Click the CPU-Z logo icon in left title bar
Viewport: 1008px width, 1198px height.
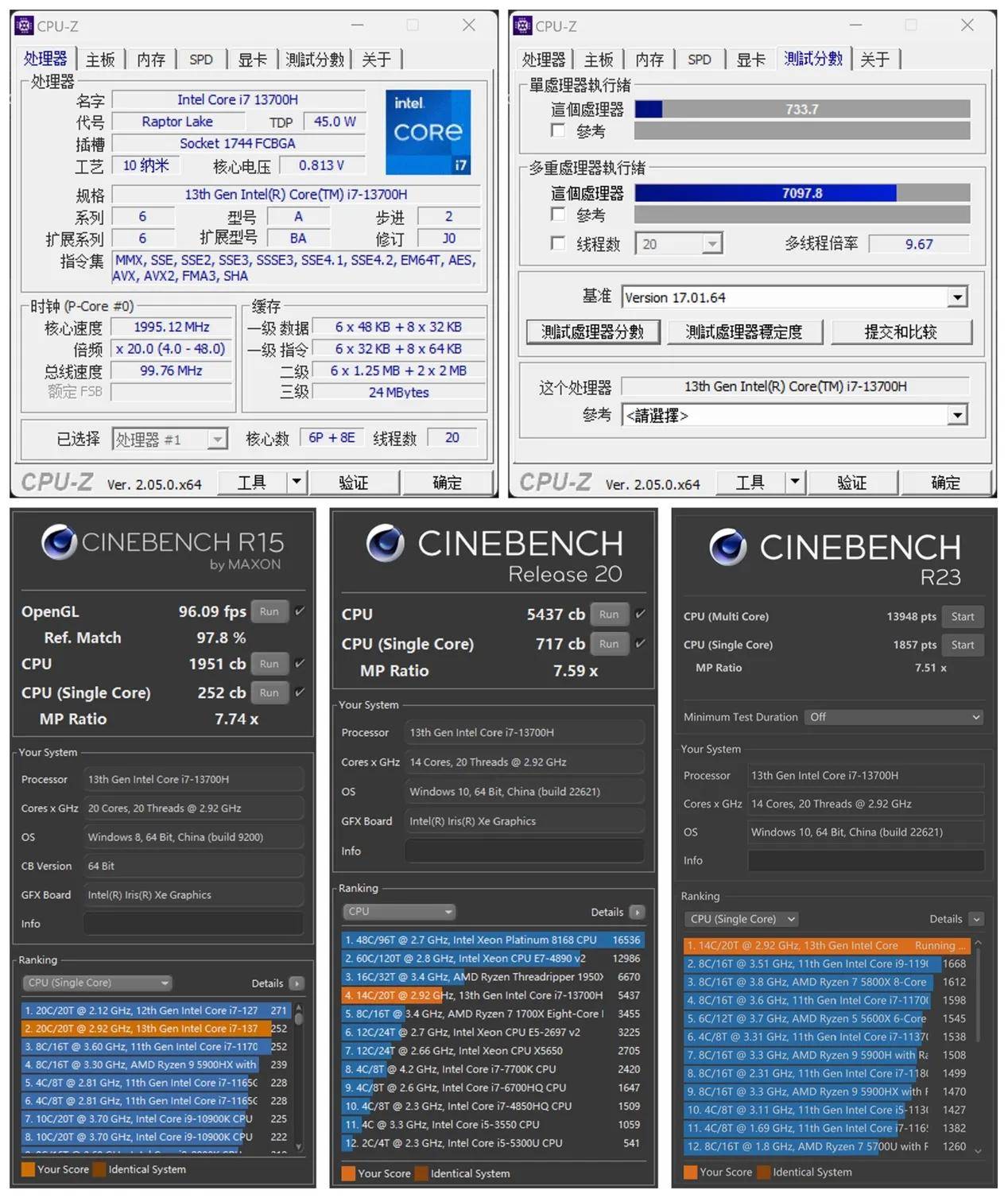pyautogui.click(x=24, y=25)
